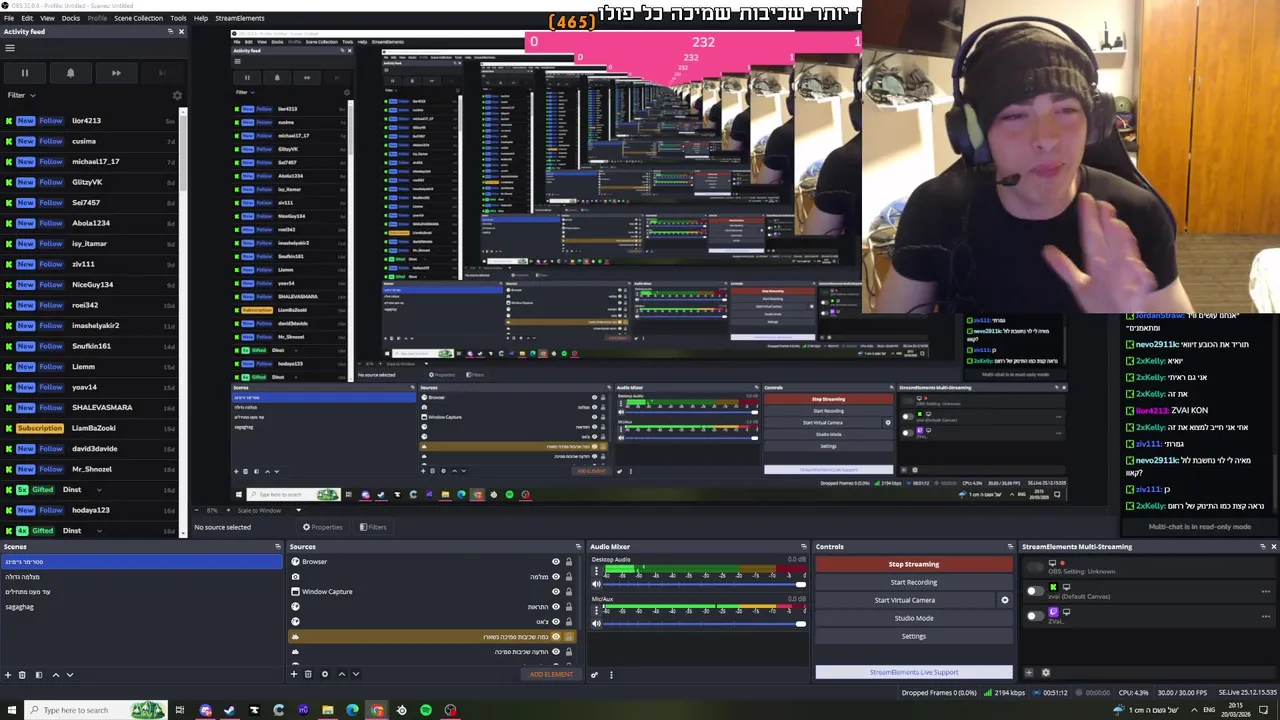Unlock the highlighted source row
Viewport: 1280px width, 720px height.
[x=569, y=637]
